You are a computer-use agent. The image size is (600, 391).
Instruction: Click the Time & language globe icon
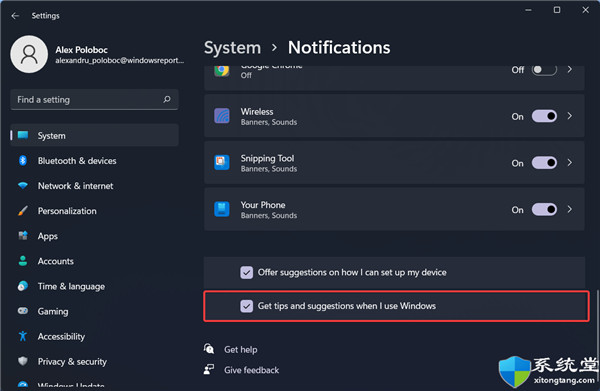pos(23,286)
